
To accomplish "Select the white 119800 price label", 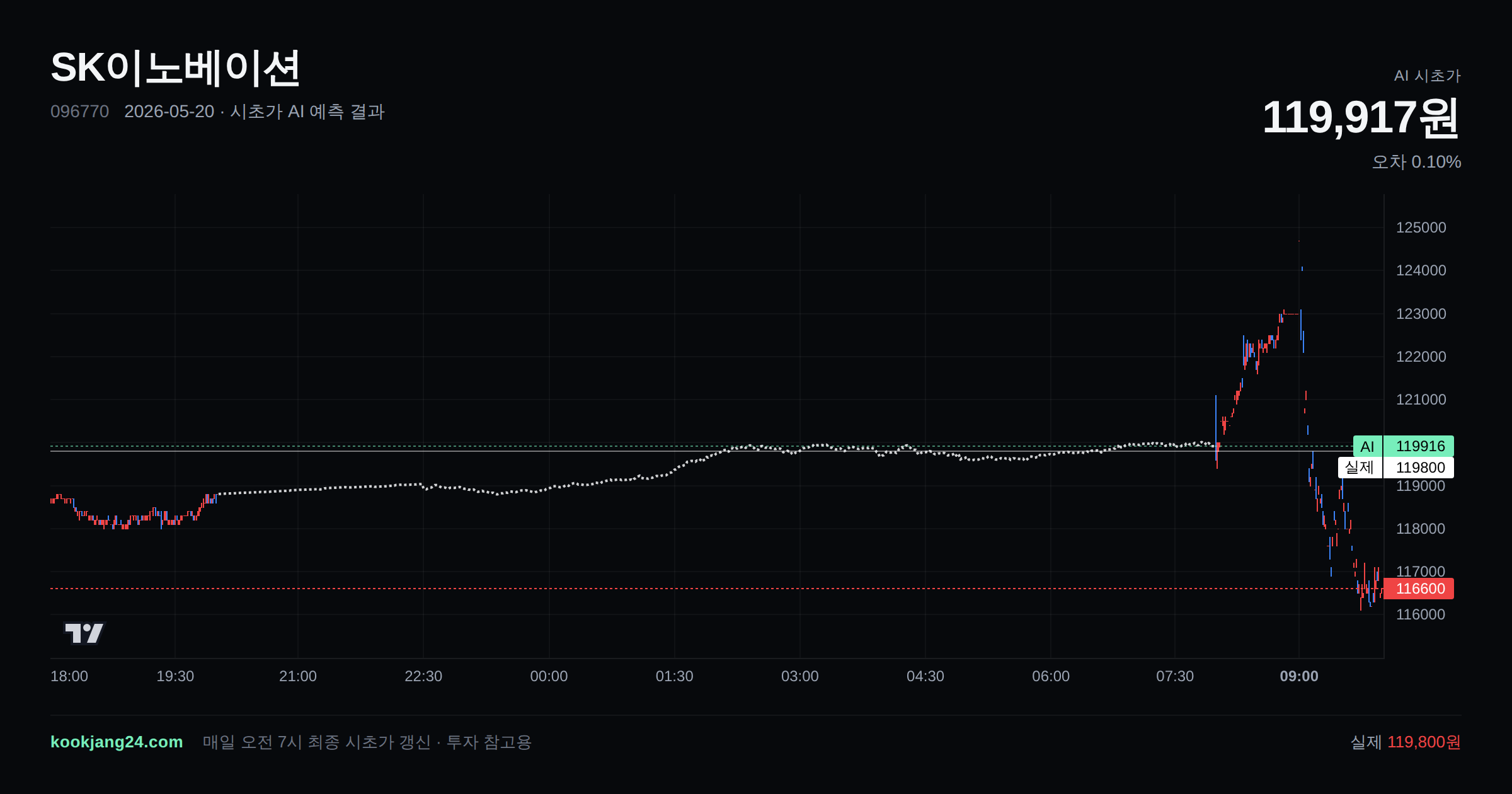I will coord(1420,468).
